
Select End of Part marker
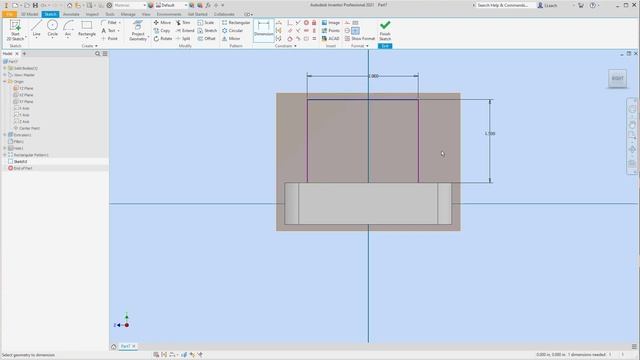20,168
